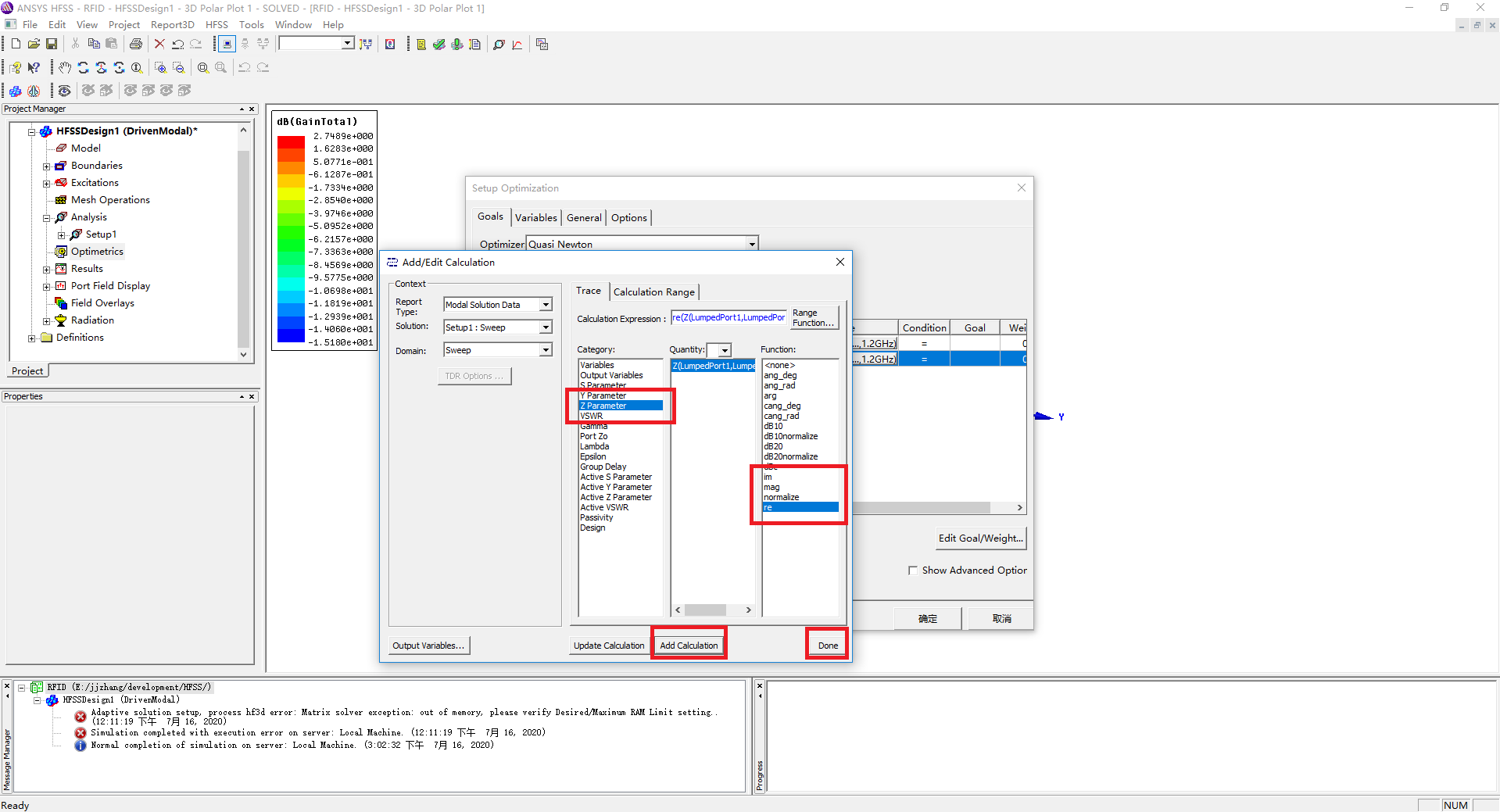Open the Quantity filter dropdown
Screen dimensions: 1500x812
tap(725, 350)
